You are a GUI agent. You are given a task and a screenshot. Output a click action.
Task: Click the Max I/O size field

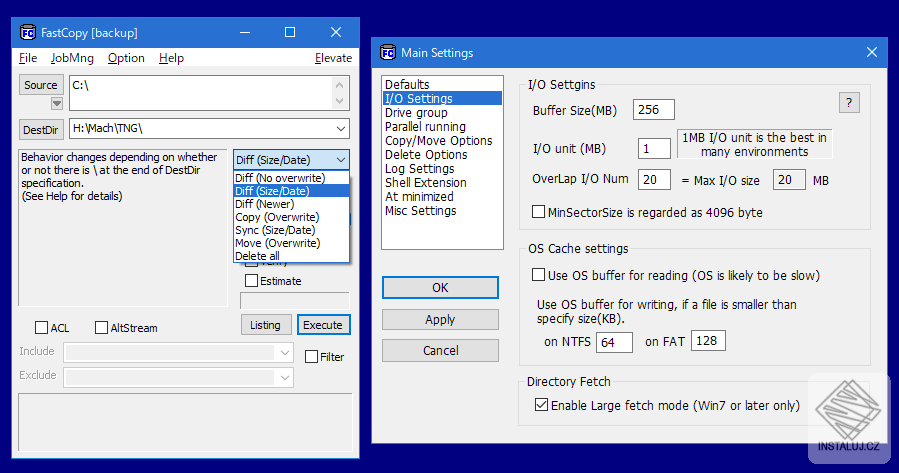coord(789,179)
